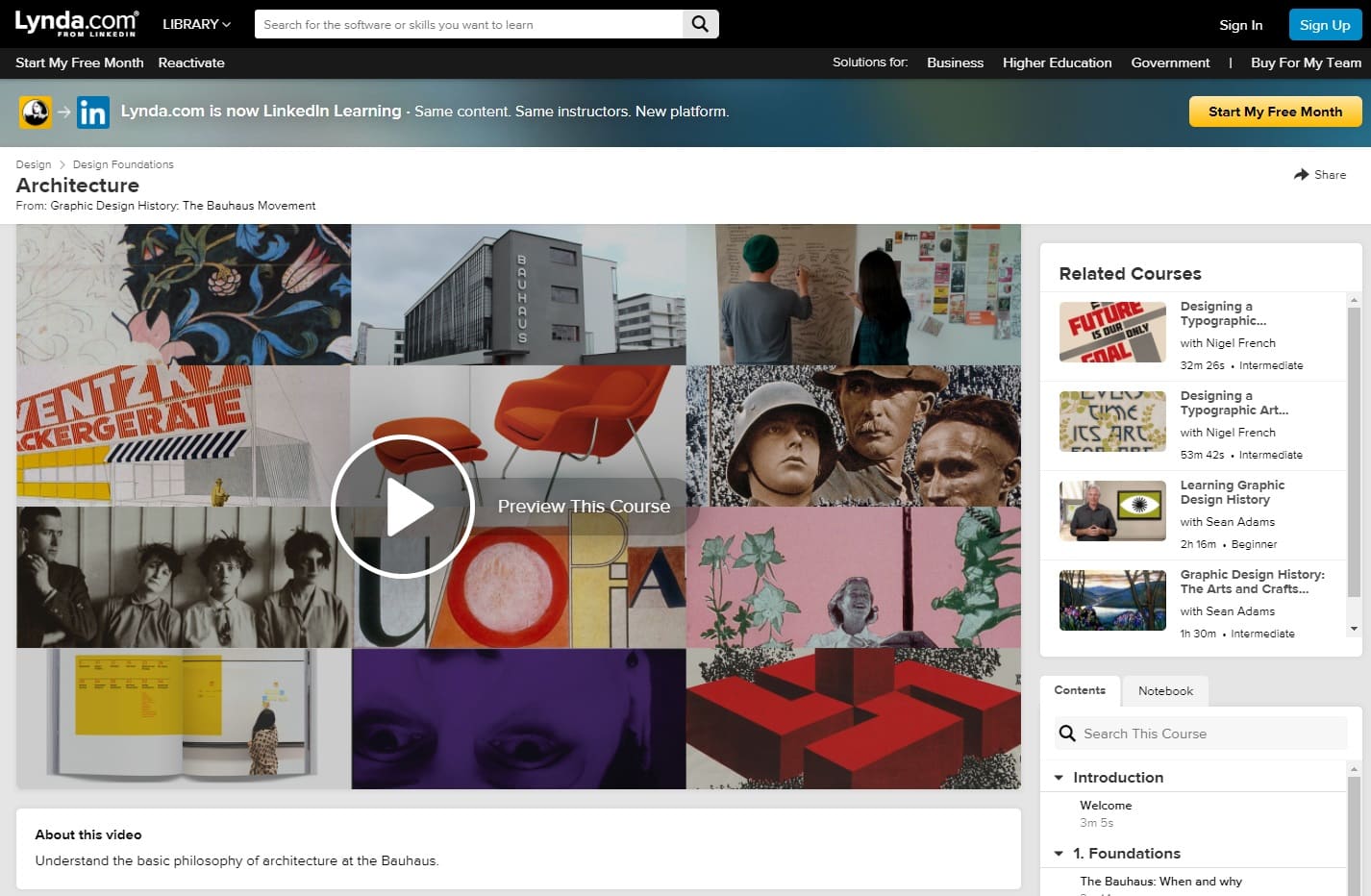Screen dimensions: 1371x896
Task: Open the Government solutions link
Action: coord(1170,62)
